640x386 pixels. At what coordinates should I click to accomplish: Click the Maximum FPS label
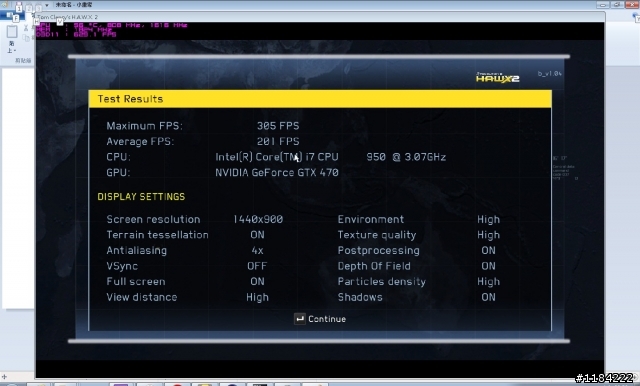pos(144,126)
